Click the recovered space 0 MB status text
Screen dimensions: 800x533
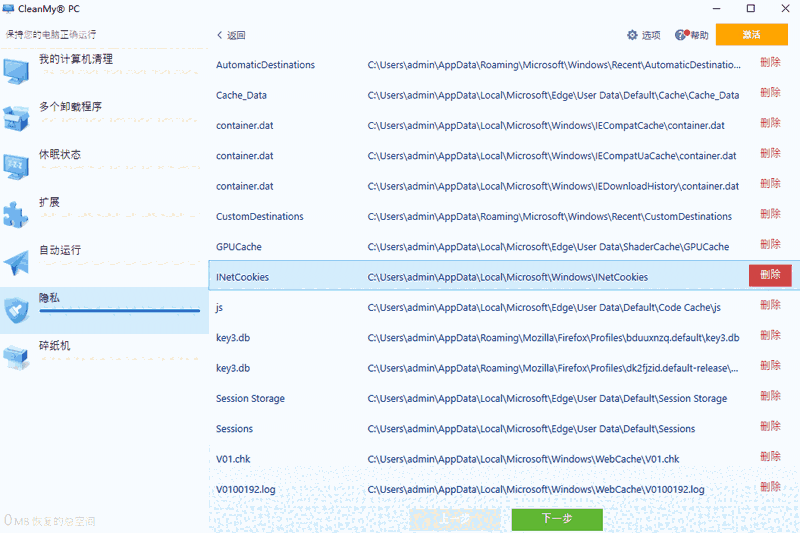(49, 521)
